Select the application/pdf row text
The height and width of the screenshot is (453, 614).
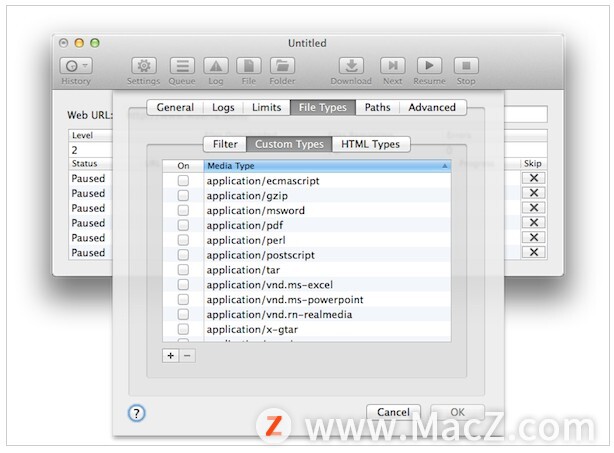[x=245, y=226]
